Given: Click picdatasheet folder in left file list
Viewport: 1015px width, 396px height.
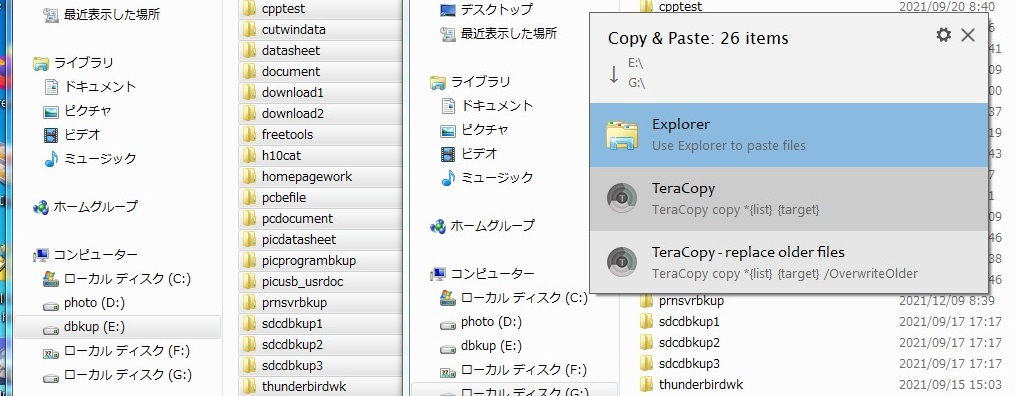Looking at the screenshot, I should (320, 239).
